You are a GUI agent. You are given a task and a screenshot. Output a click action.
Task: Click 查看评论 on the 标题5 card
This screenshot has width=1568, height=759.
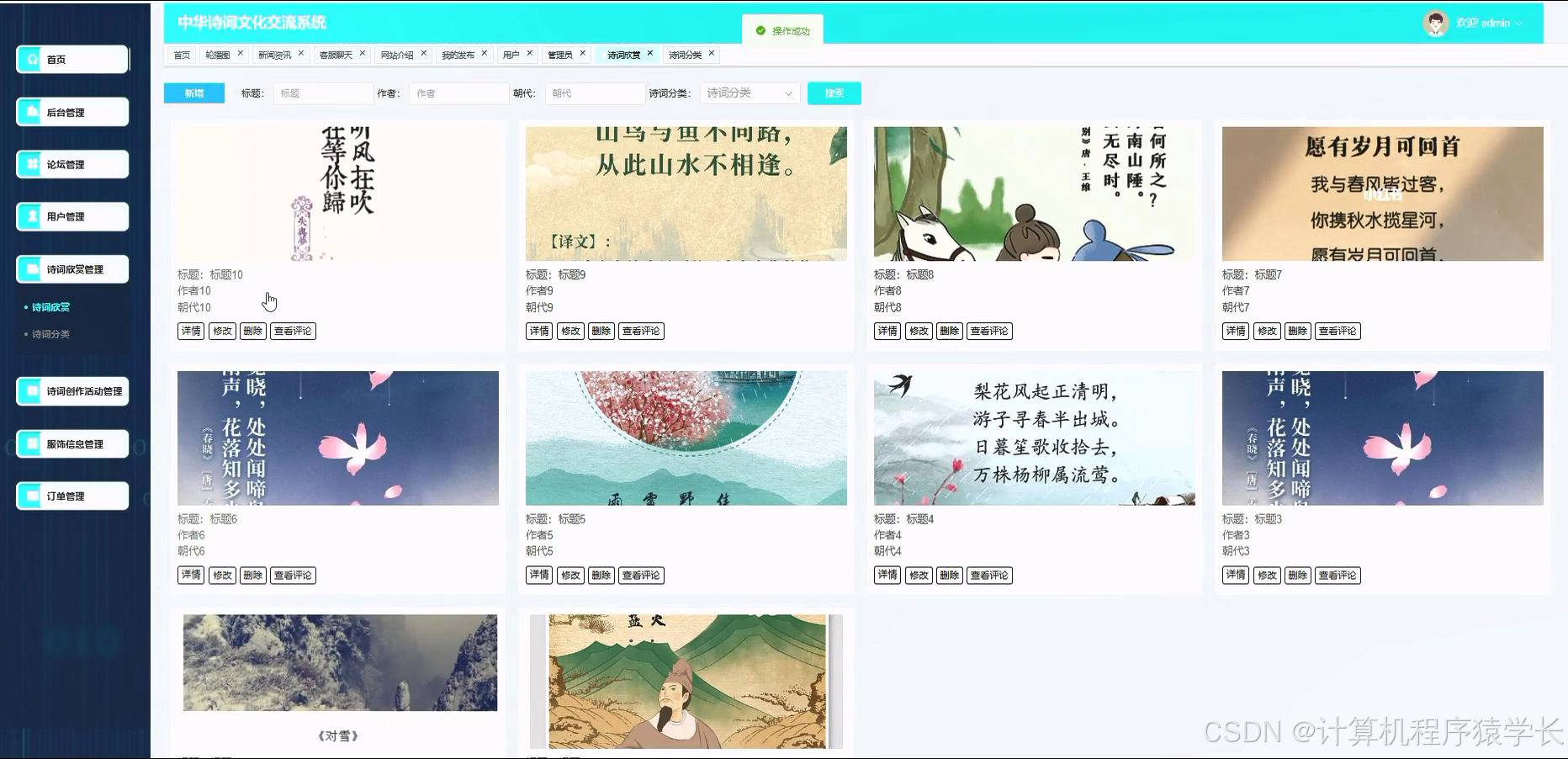pos(641,576)
